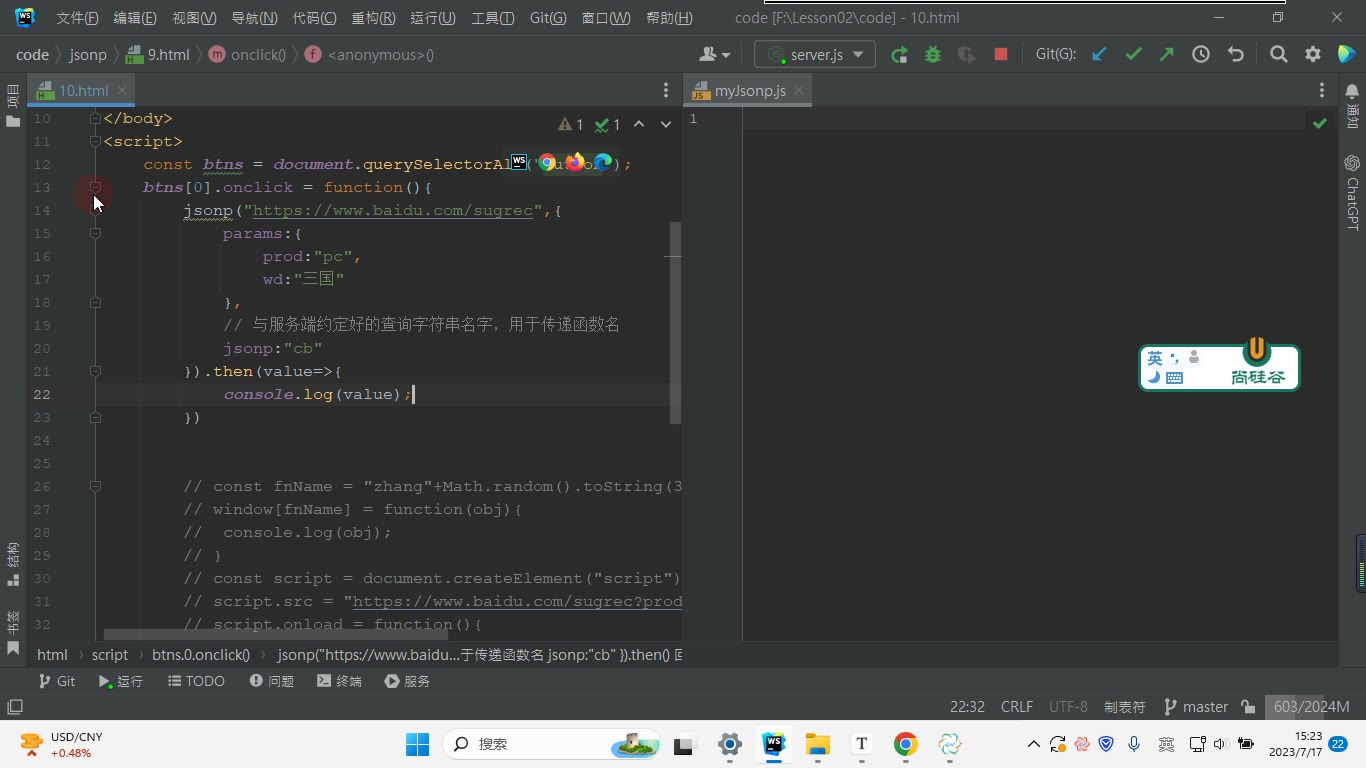
Task: Open the 问题 problems tool window
Action: pos(271,681)
